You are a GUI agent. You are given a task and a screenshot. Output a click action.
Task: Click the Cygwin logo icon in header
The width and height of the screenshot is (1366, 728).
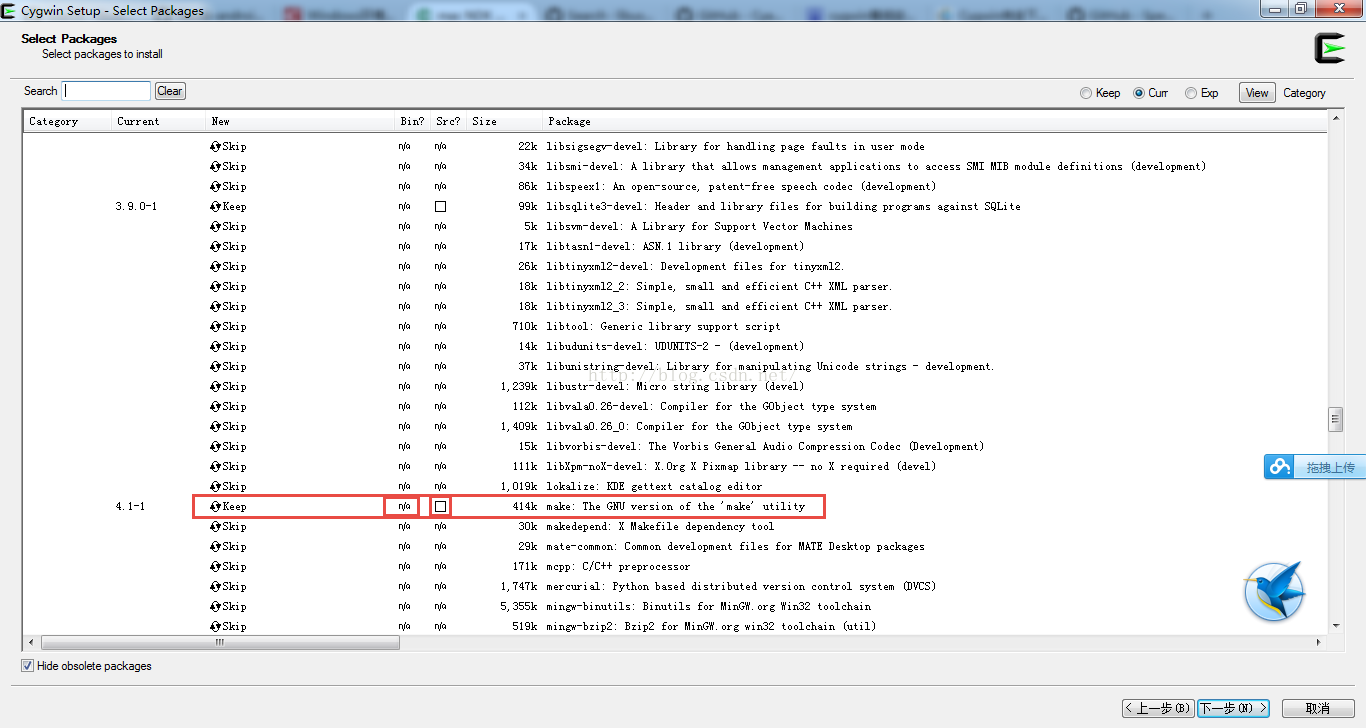(x=1330, y=48)
